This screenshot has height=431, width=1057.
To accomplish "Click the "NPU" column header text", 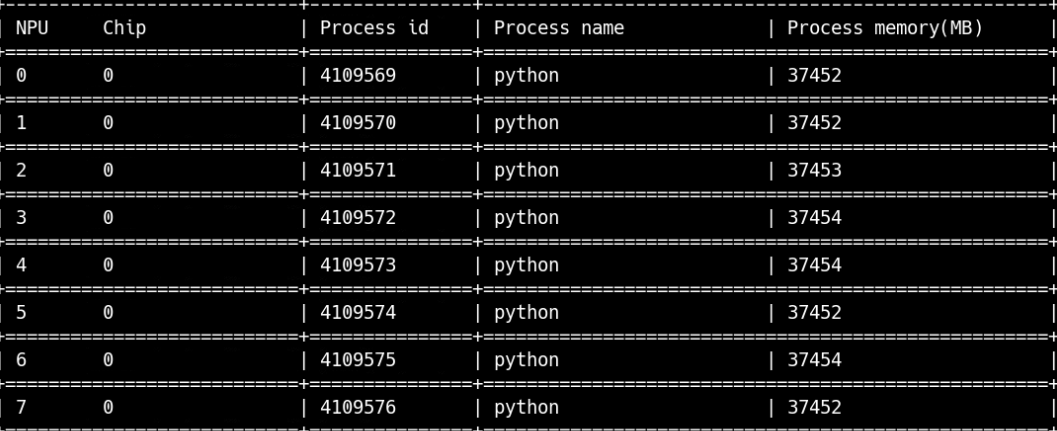I will (x=32, y=28).
